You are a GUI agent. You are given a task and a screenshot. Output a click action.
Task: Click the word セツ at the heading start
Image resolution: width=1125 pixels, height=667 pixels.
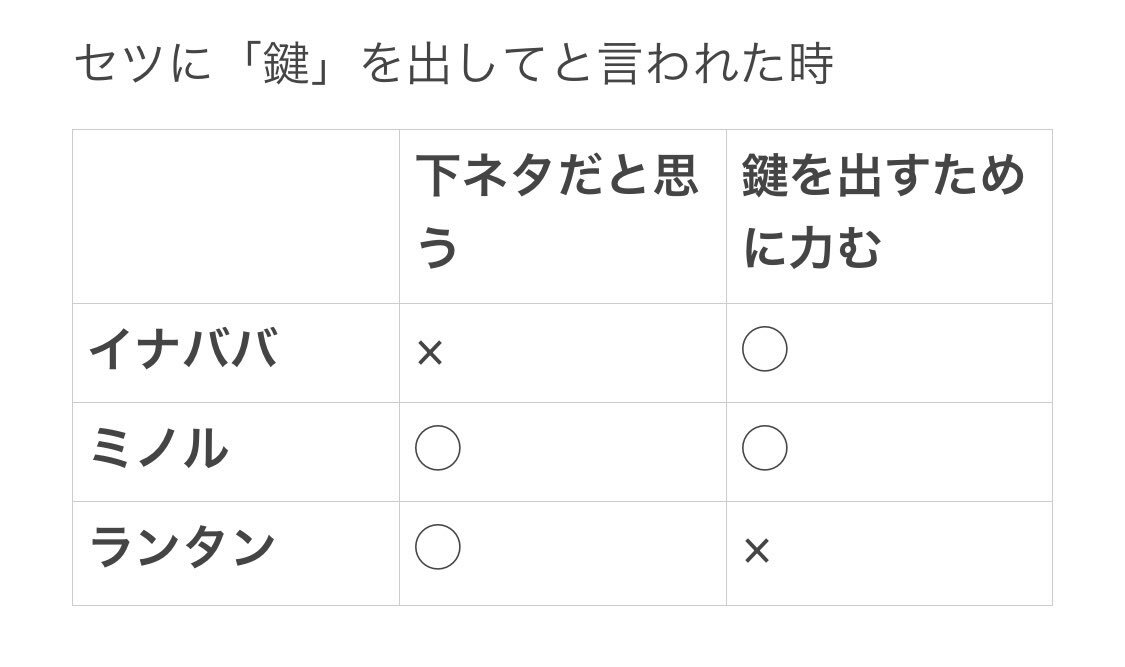(x=120, y=64)
